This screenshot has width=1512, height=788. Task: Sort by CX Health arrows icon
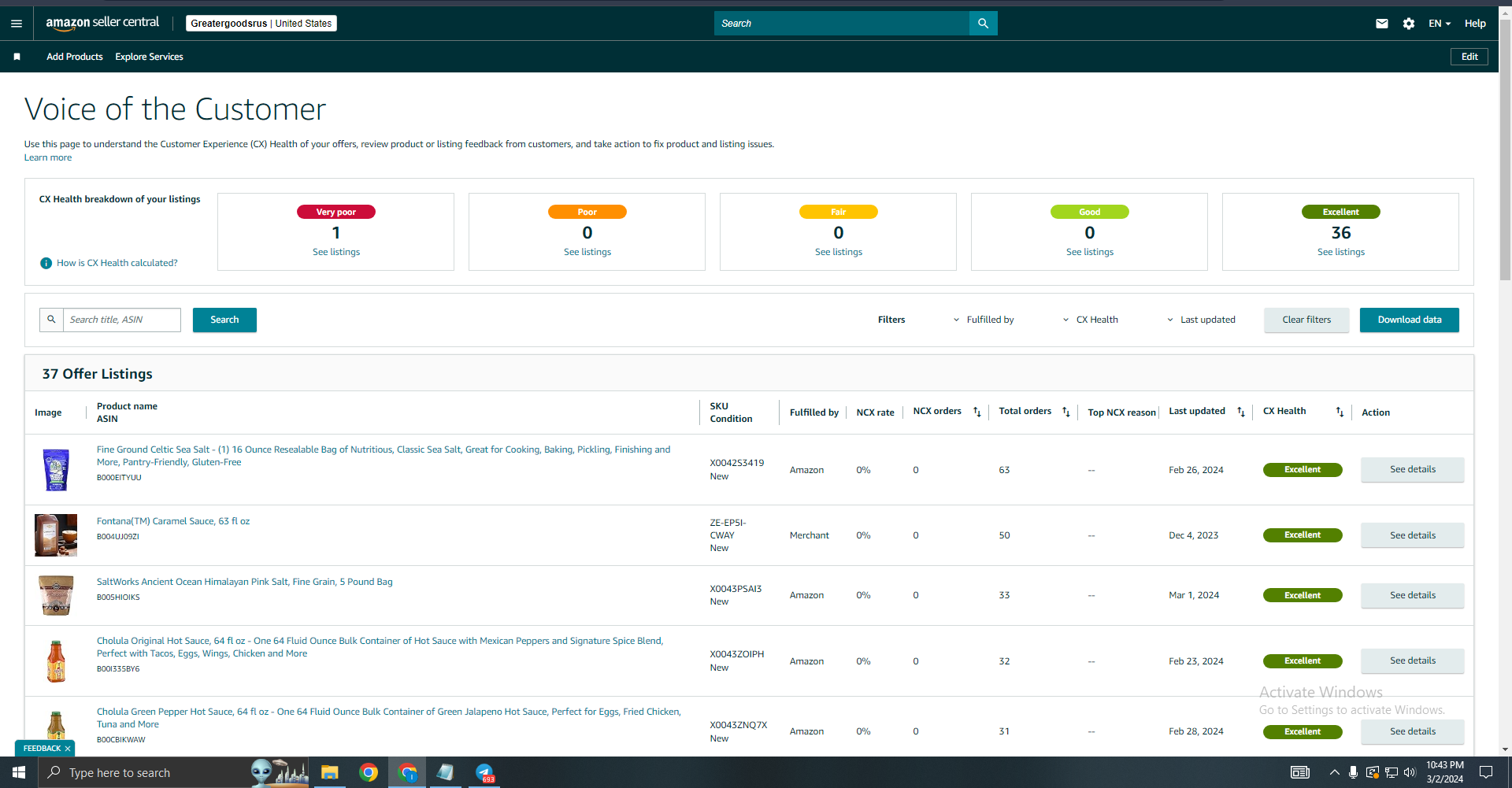(x=1340, y=412)
